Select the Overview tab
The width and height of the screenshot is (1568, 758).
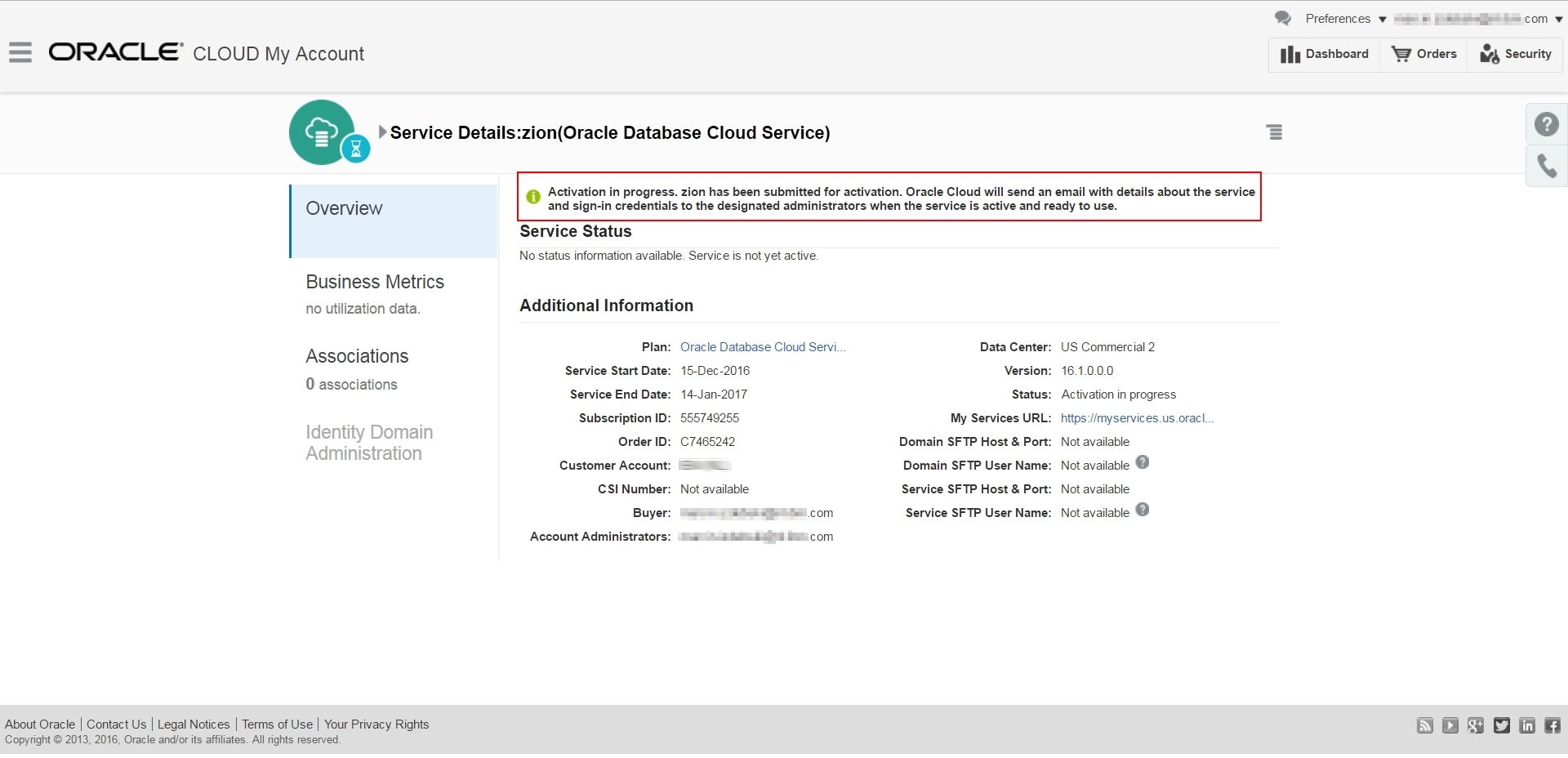coord(394,221)
